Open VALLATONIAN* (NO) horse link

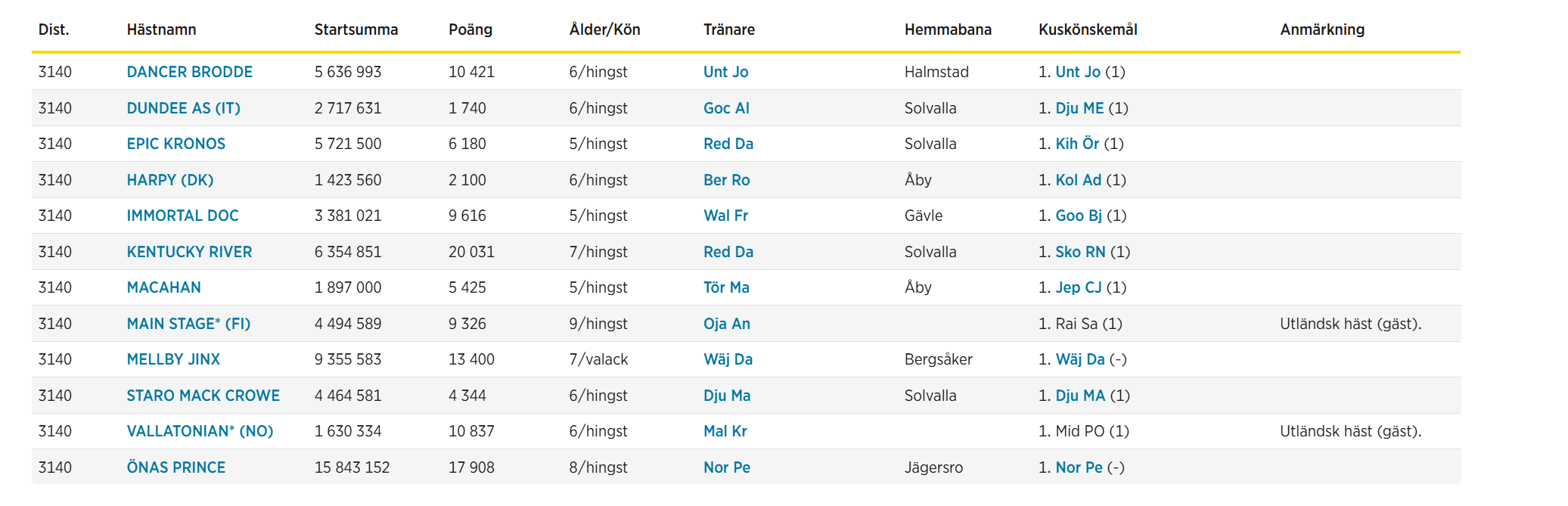(200, 431)
